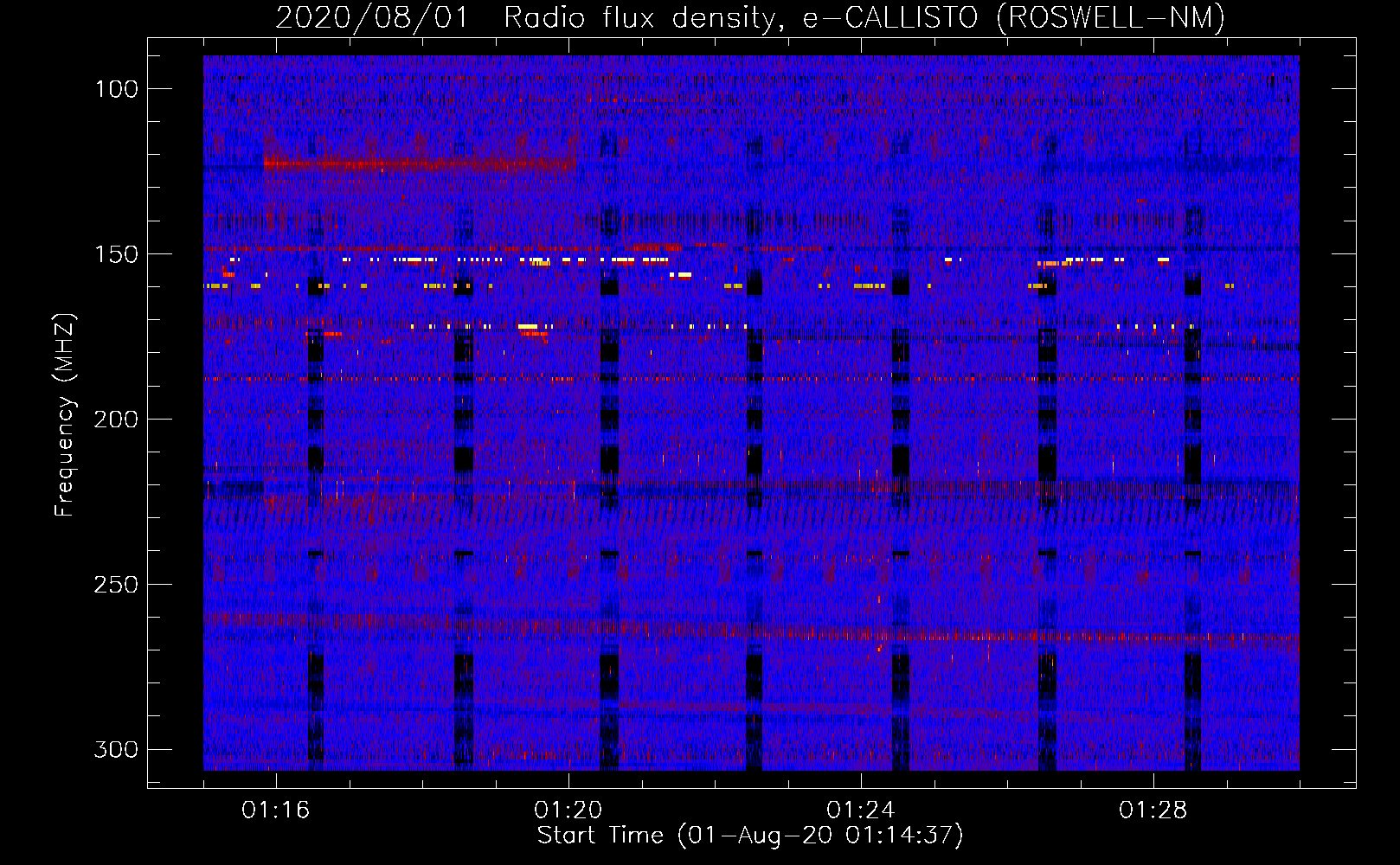The width and height of the screenshot is (1400, 865).
Task: Click the '01:16' time tick label
Action: 276,811
